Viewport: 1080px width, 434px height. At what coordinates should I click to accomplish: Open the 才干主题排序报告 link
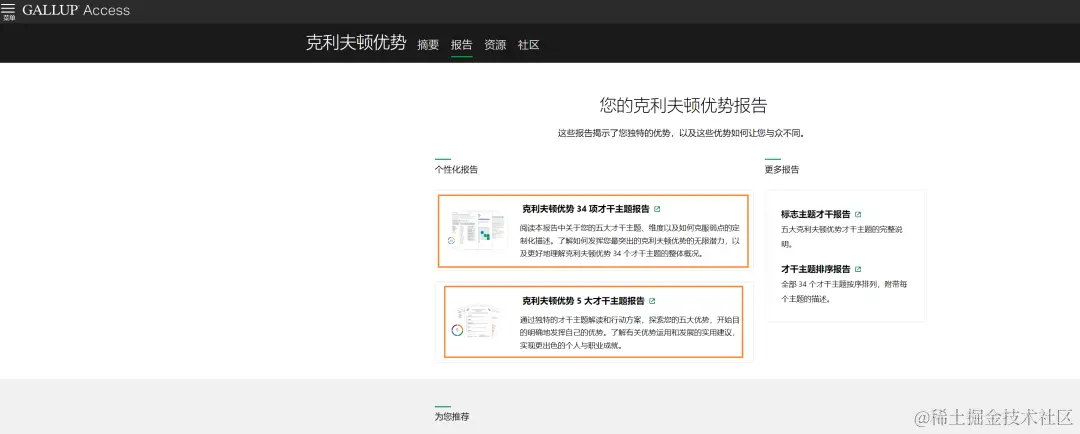tap(816, 269)
